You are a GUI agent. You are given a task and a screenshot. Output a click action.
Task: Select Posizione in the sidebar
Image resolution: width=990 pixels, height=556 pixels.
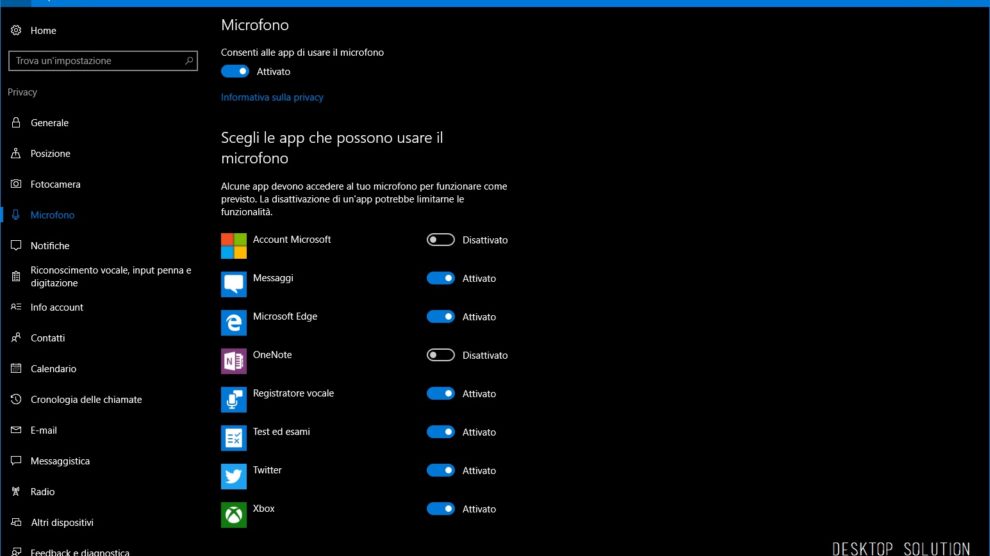pyautogui.click(x=50, y=154)
